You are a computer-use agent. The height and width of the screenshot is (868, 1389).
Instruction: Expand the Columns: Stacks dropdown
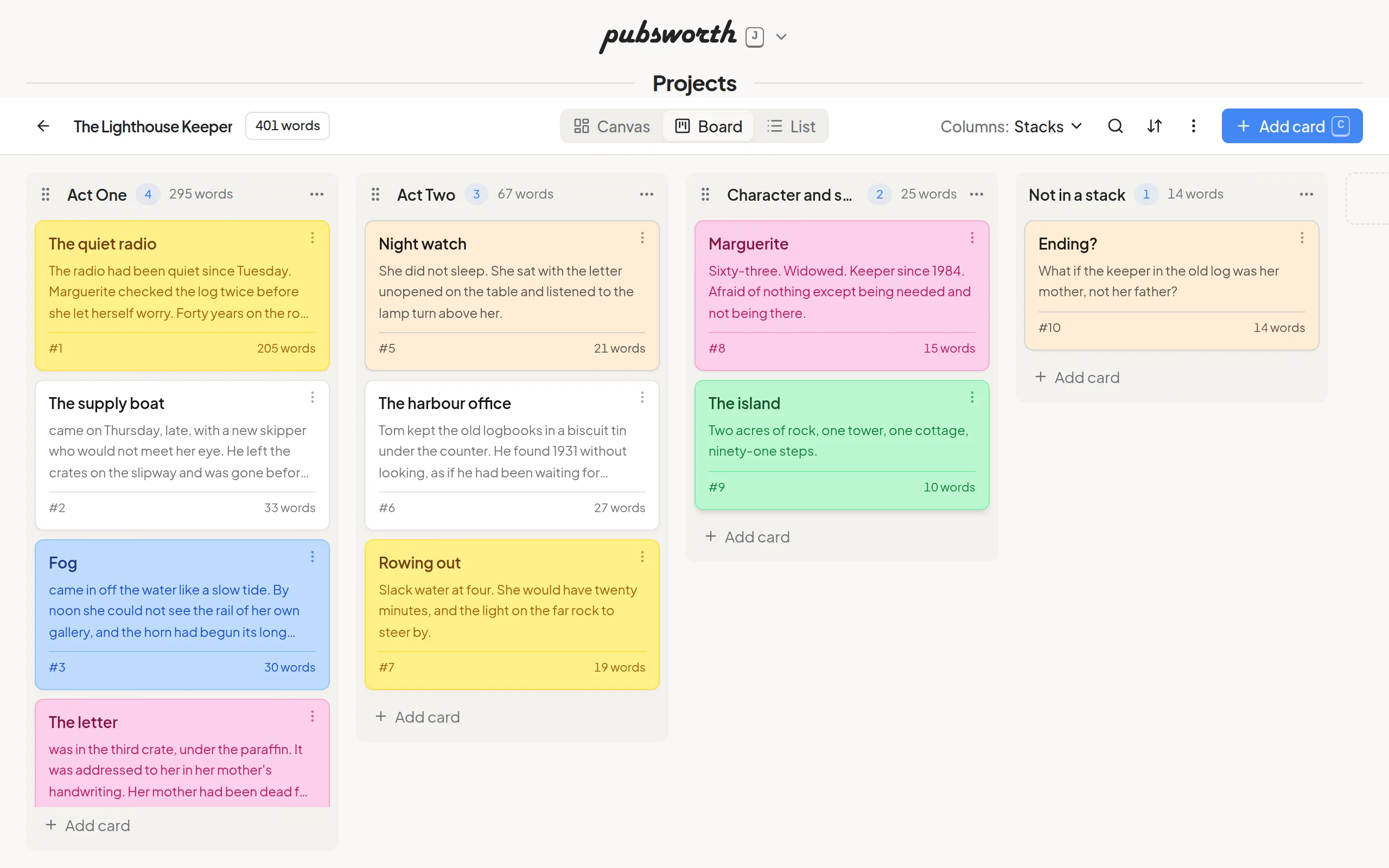[x=1011, y=126]
